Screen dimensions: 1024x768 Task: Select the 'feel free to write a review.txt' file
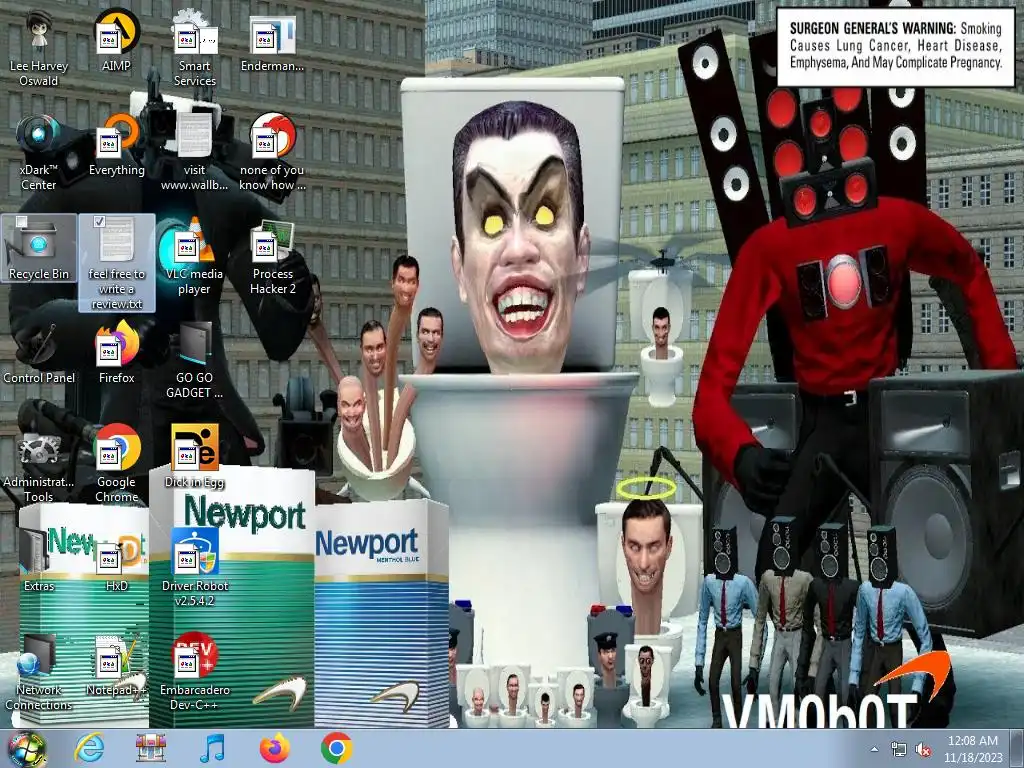click(x=116, y=264)
